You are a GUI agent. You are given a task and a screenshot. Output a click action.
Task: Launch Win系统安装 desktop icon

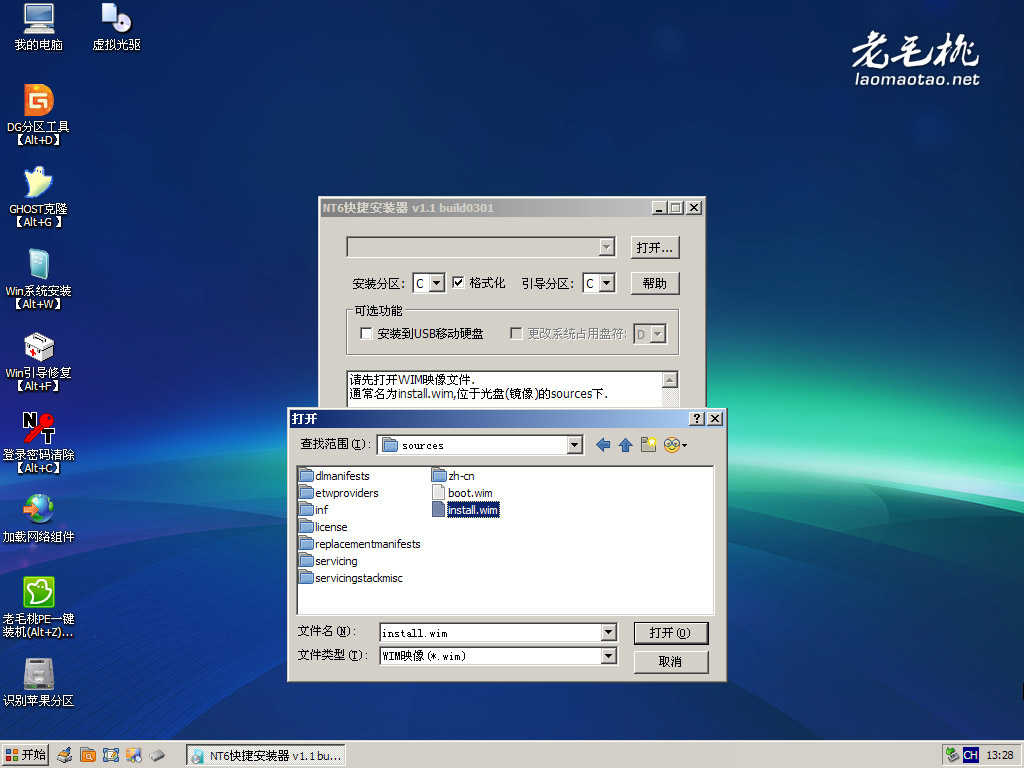[x=39, y=278]
